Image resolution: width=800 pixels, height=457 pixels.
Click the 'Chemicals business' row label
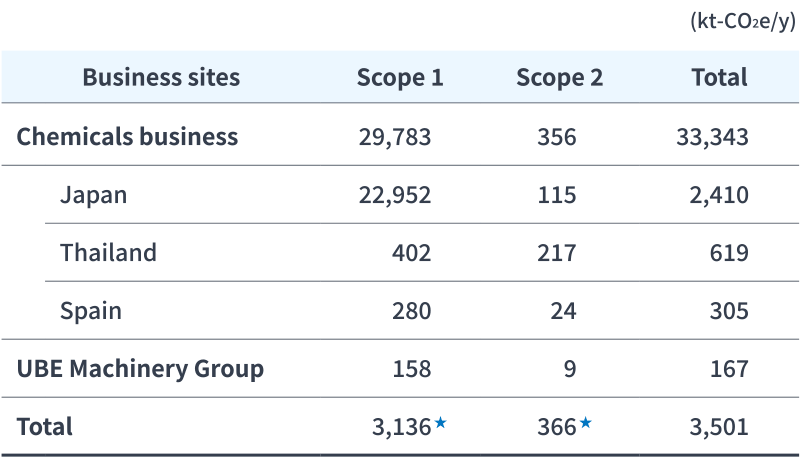pyautogui.click(x=127, y=137)
